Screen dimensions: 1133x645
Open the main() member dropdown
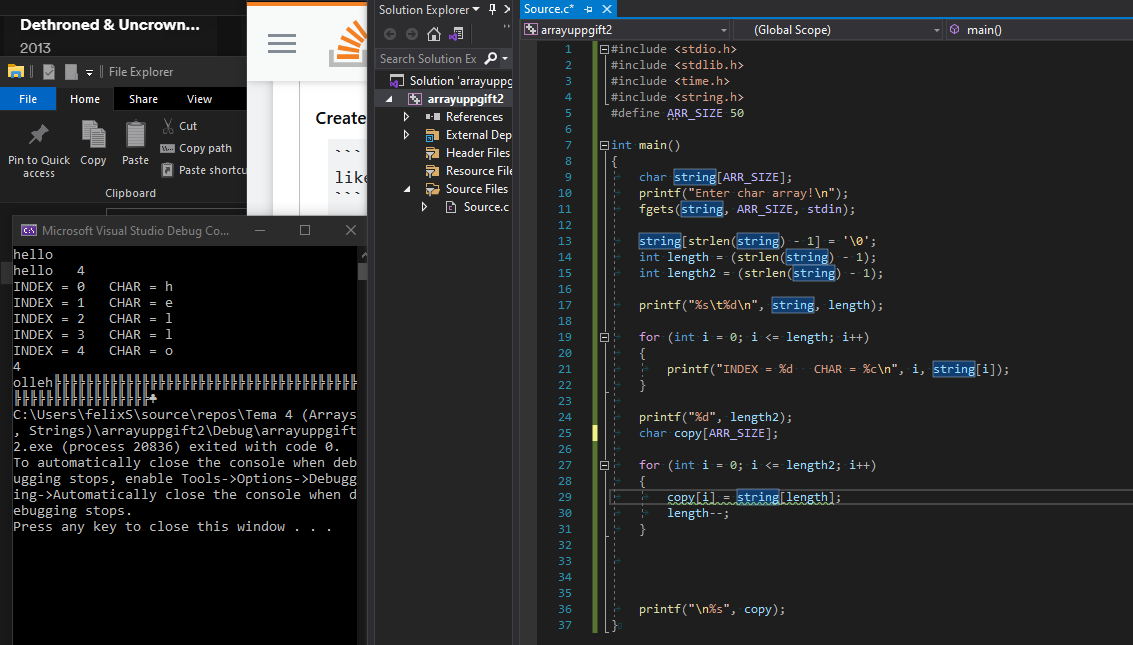point(1039,30)
